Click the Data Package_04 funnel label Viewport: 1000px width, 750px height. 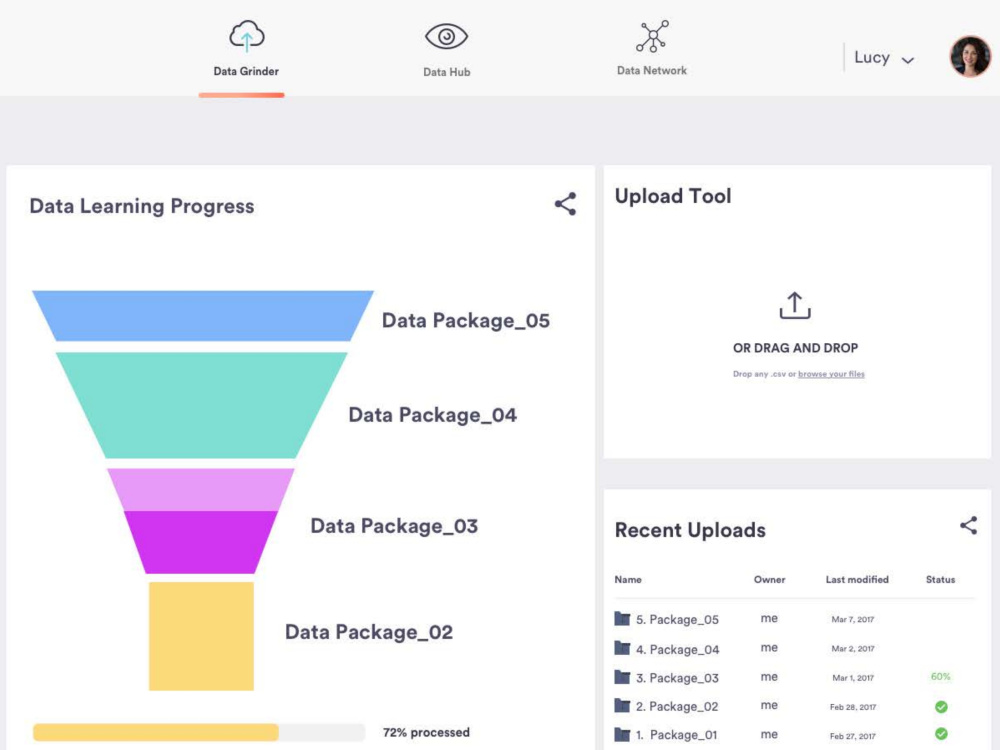[432, 415]
